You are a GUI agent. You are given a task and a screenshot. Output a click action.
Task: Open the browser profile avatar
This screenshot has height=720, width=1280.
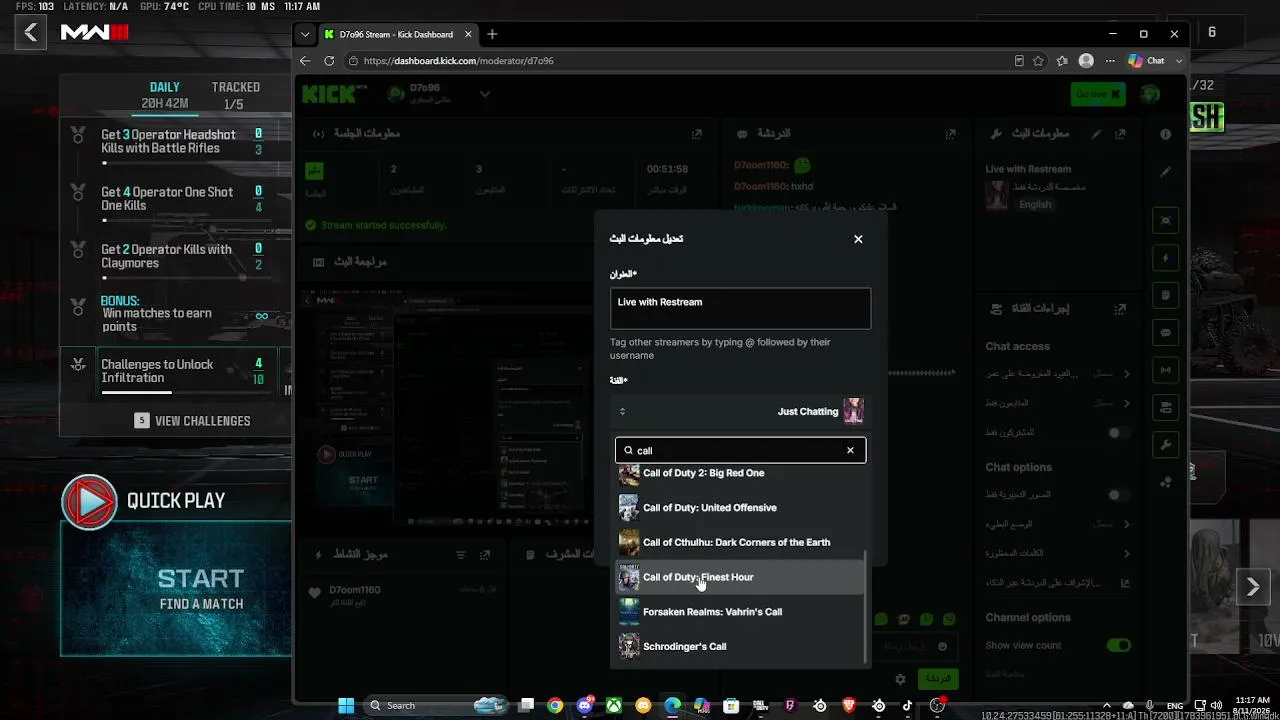1086,61
